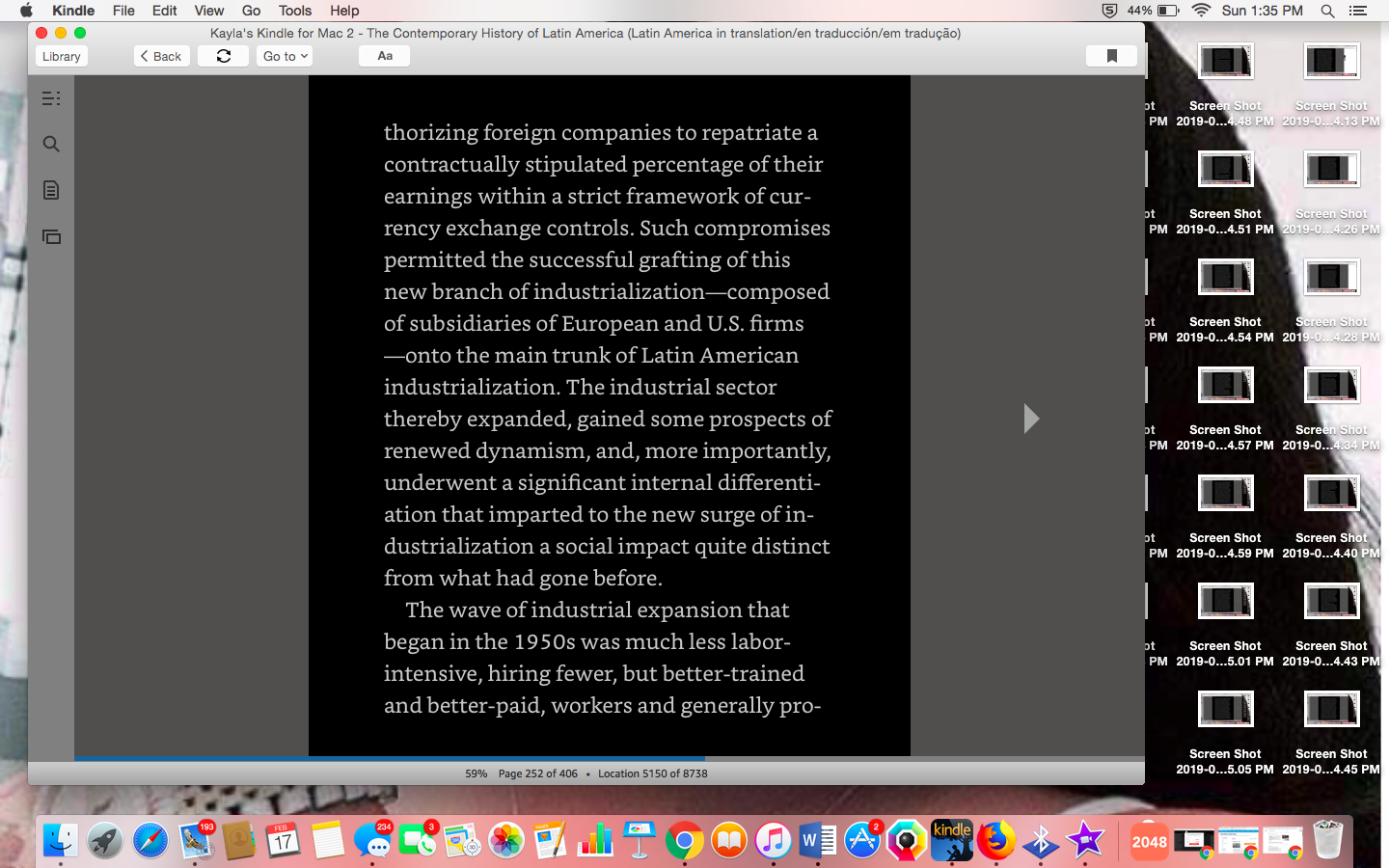Open iBooks from the Dock

pos(729,840)
